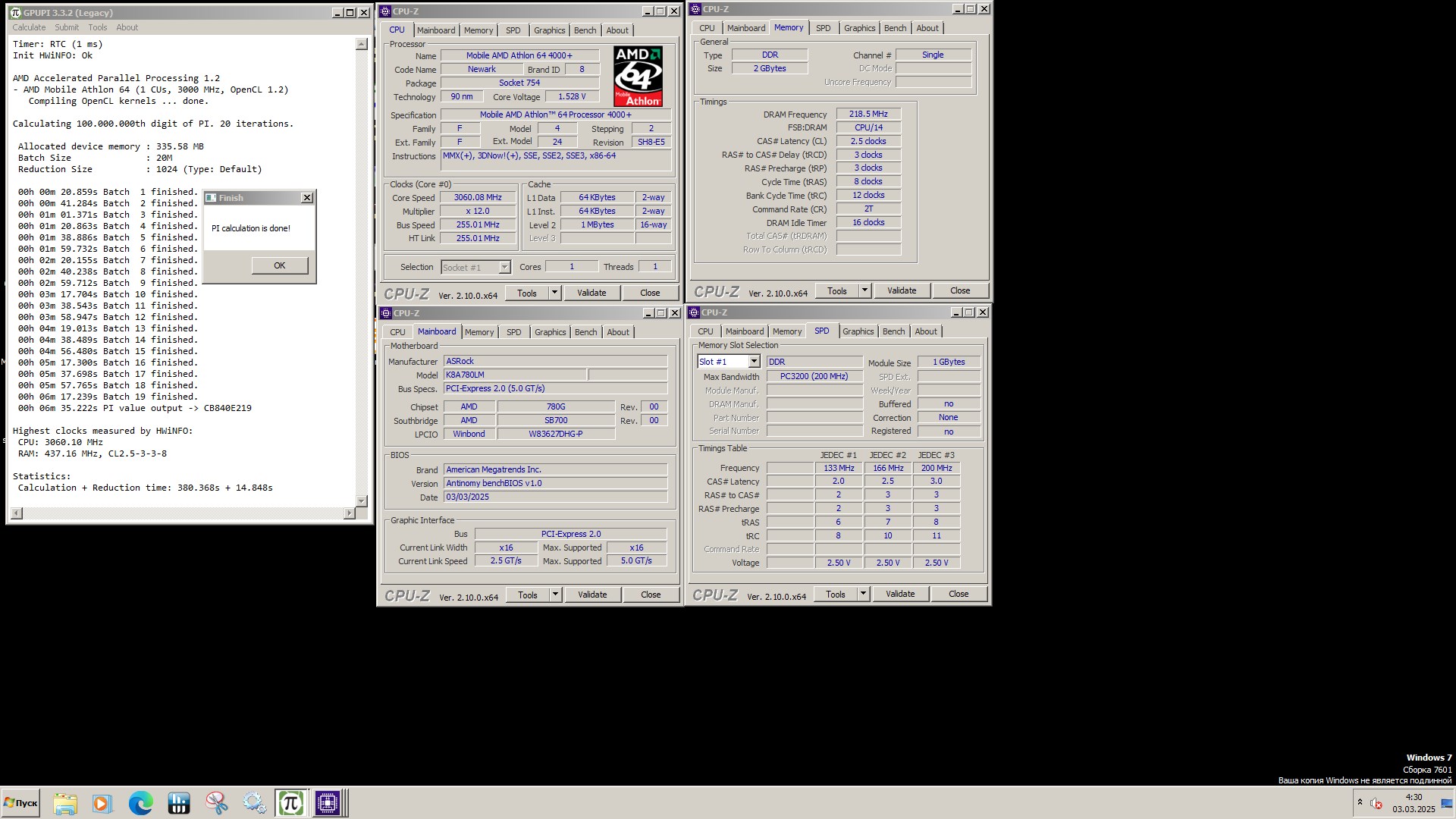Click the title icon of CPU-Z SPD window

coord(694,312)
